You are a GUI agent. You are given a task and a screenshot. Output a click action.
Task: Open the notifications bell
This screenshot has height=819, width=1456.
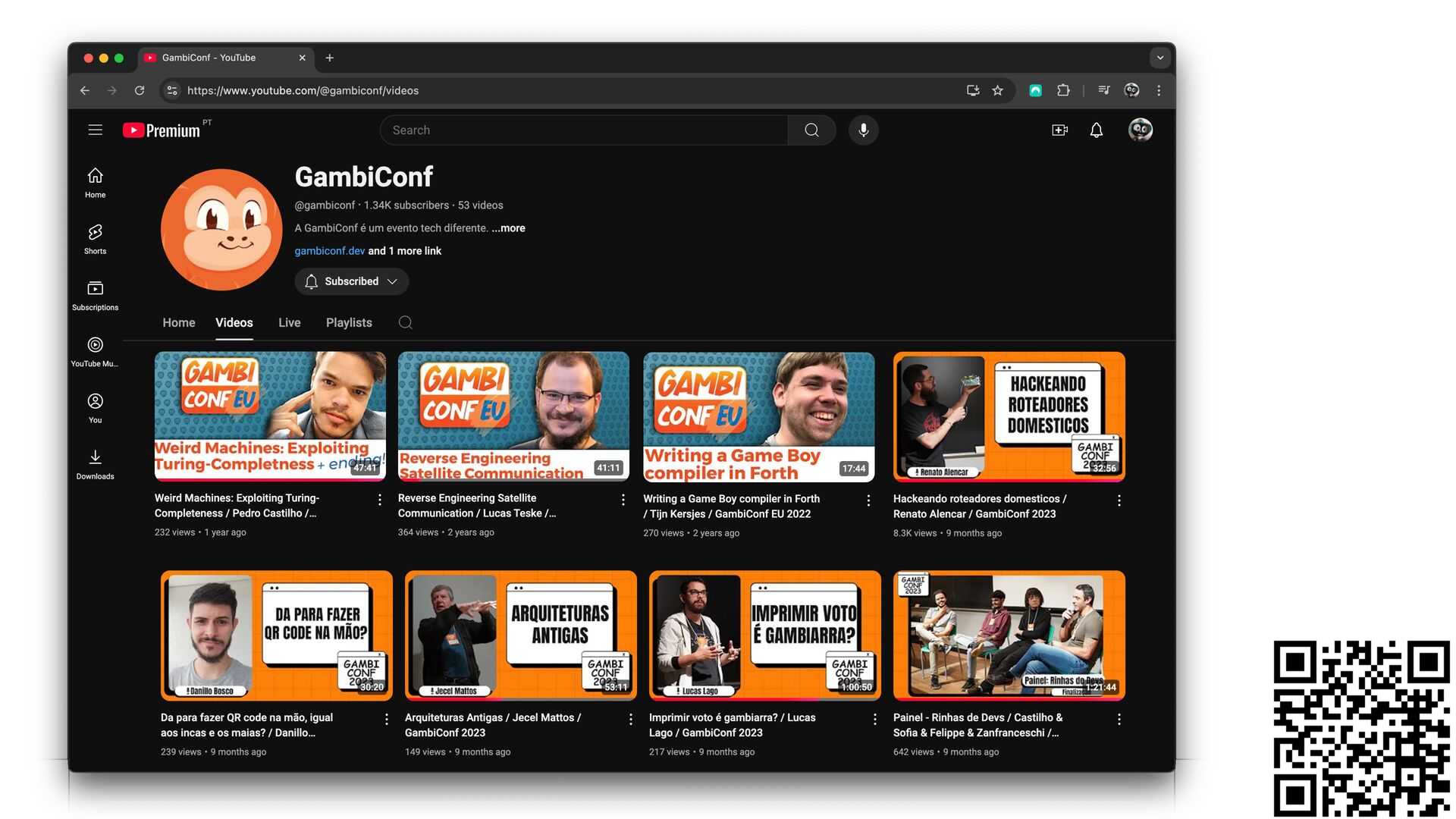1096,130
